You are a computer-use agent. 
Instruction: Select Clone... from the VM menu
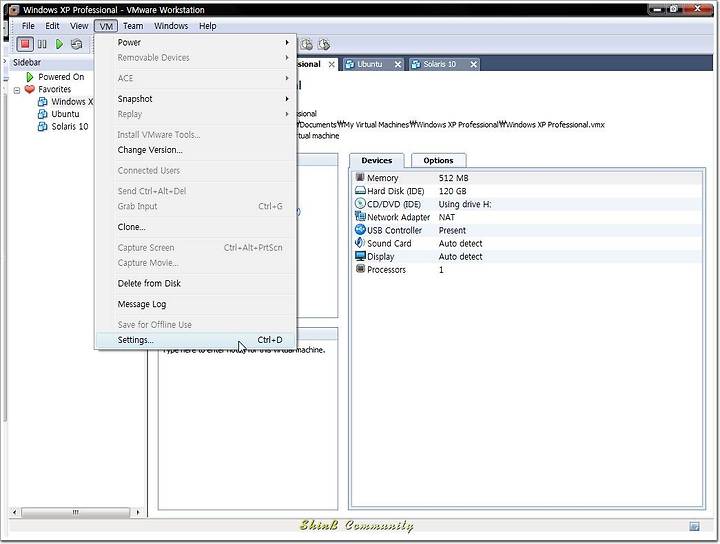click(196, 227)
